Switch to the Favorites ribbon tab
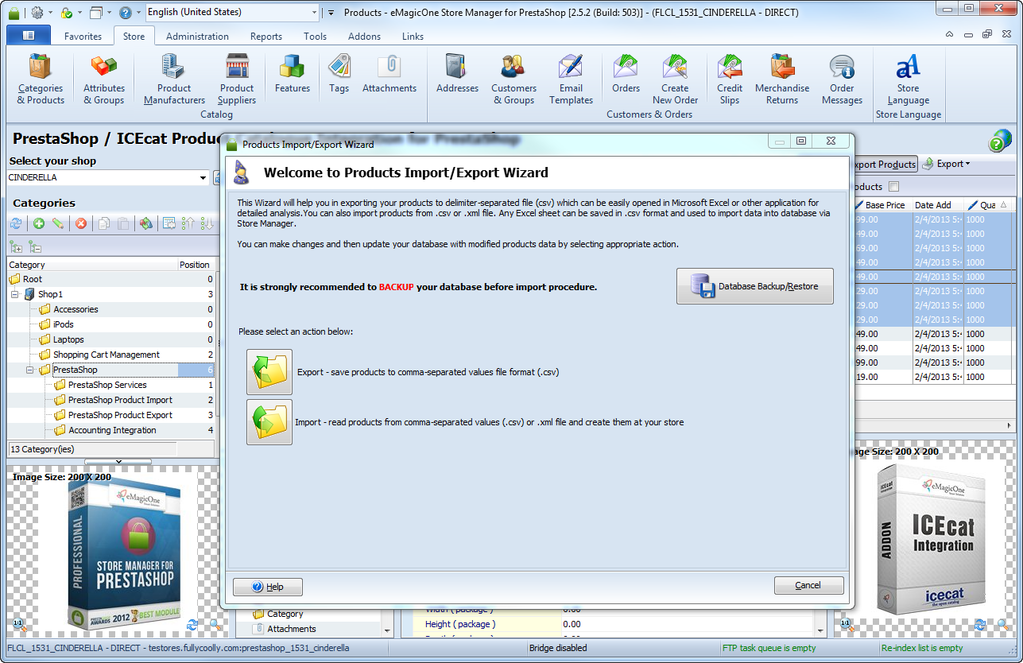1023x663 pixels. [x=83, y=37]
